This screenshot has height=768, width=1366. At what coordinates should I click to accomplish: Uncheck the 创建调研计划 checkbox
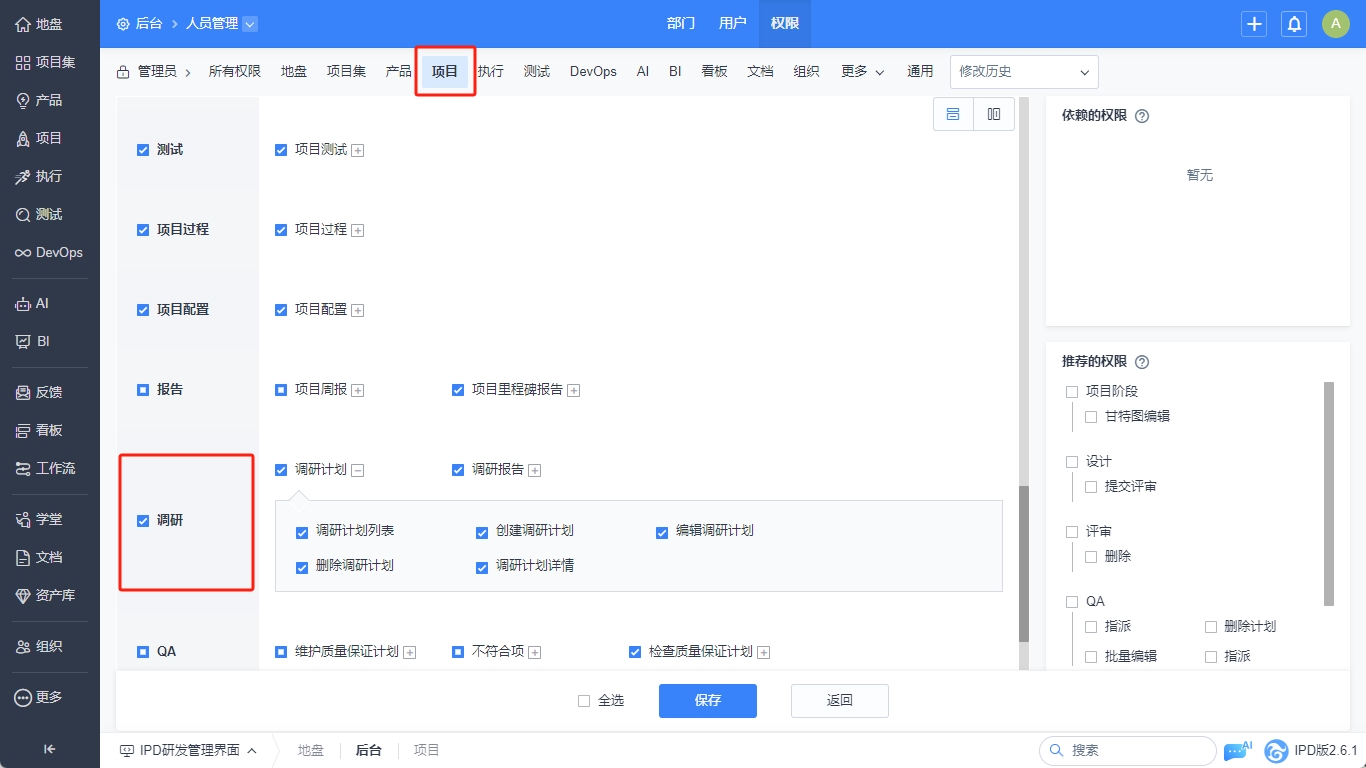(x=482, y=532)
